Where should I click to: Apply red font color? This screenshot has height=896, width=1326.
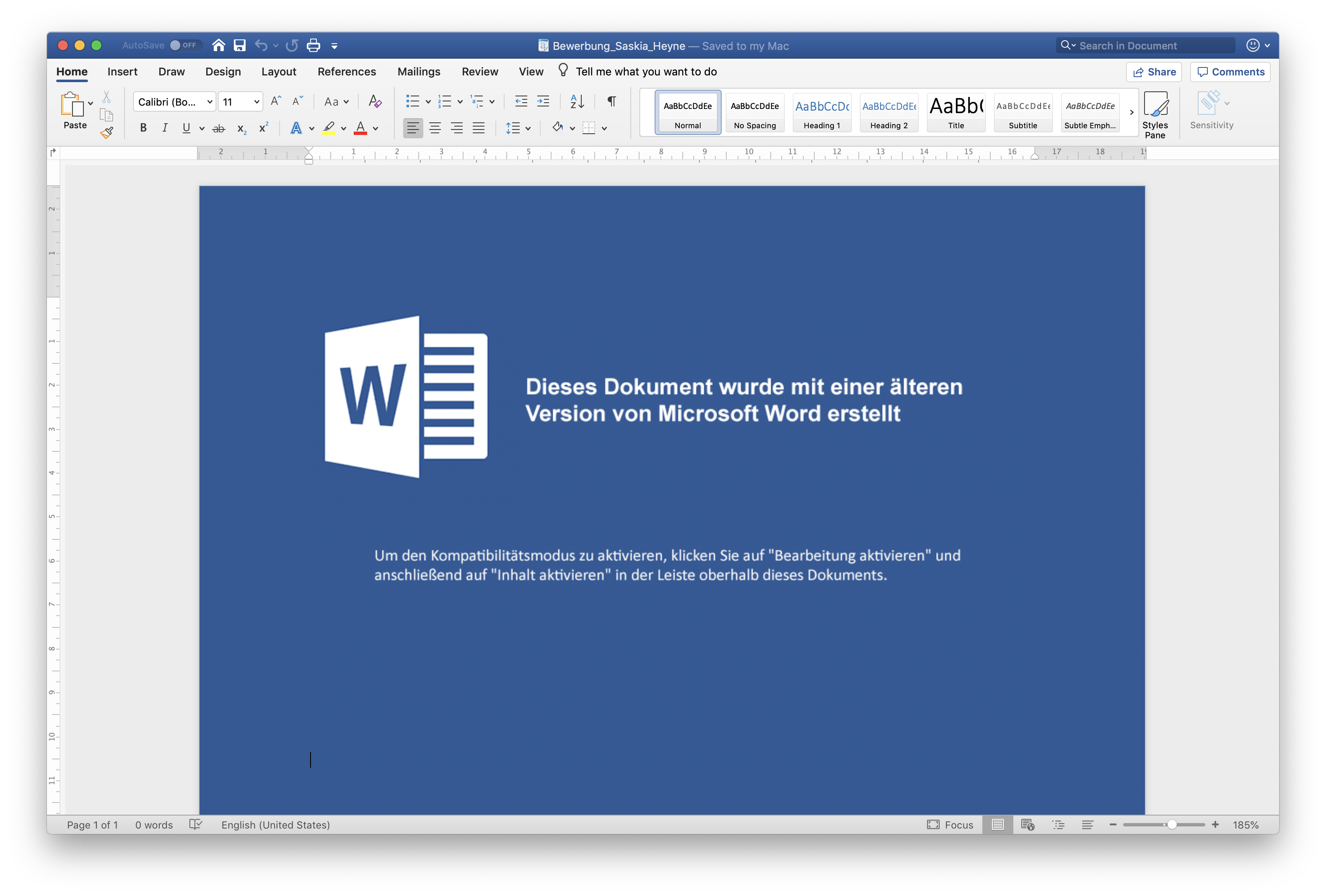pos(360,128)
